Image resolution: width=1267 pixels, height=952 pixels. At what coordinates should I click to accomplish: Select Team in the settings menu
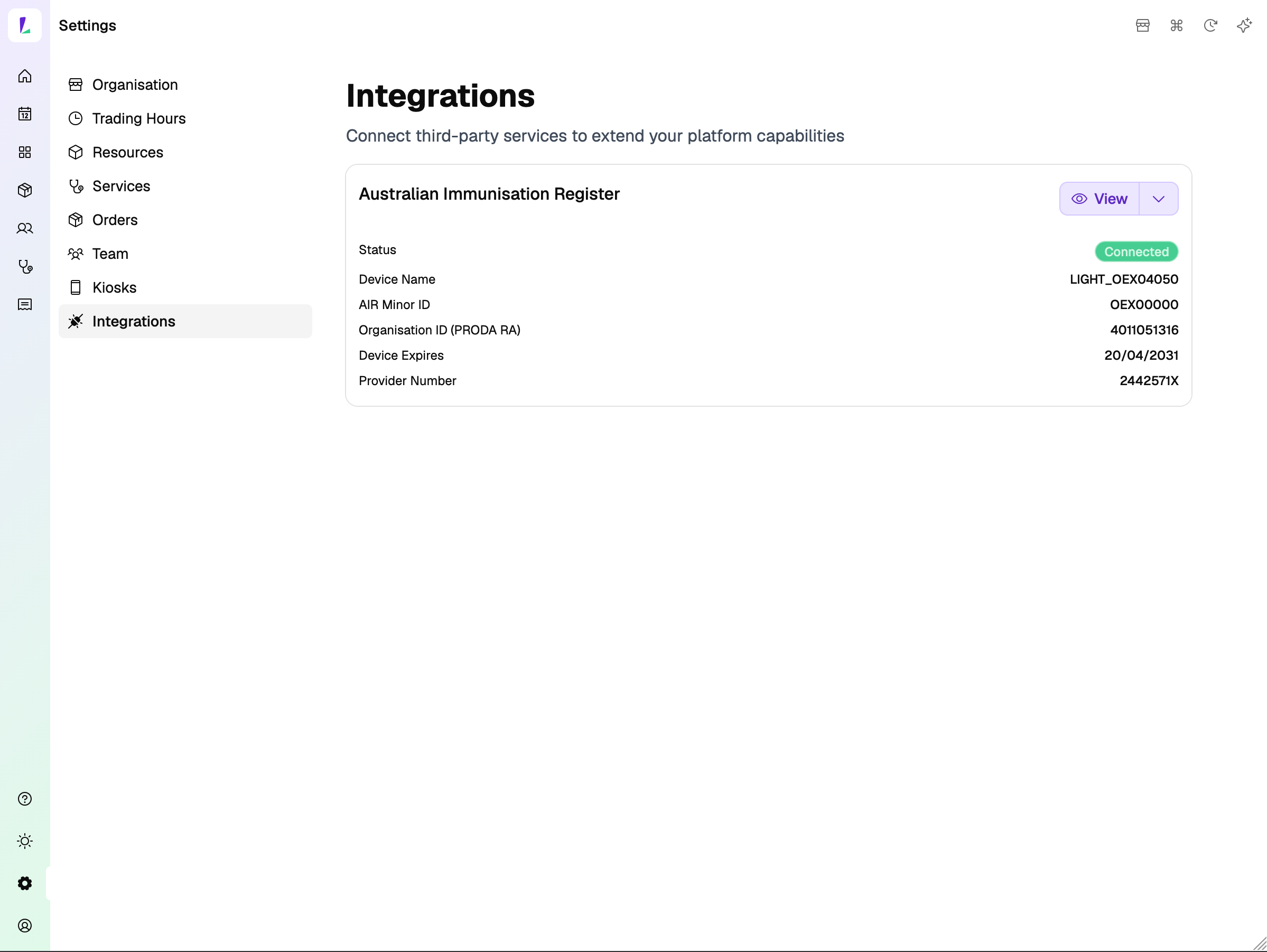[x=185, y=254]
